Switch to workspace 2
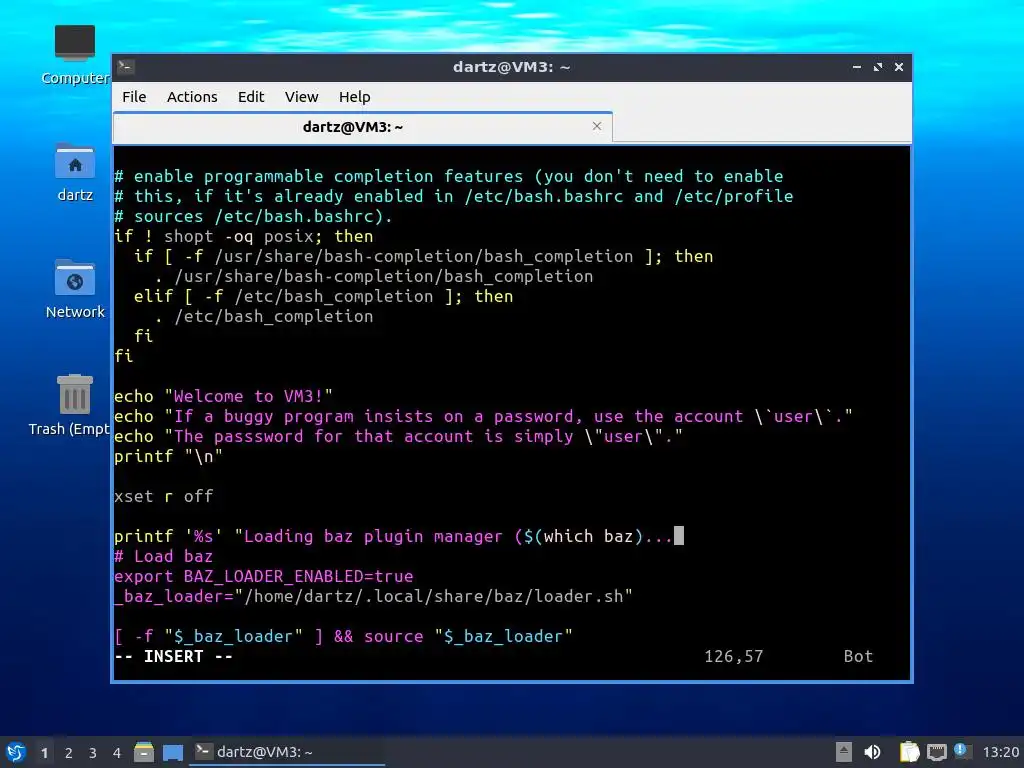1024x768 pixels. 69,753
